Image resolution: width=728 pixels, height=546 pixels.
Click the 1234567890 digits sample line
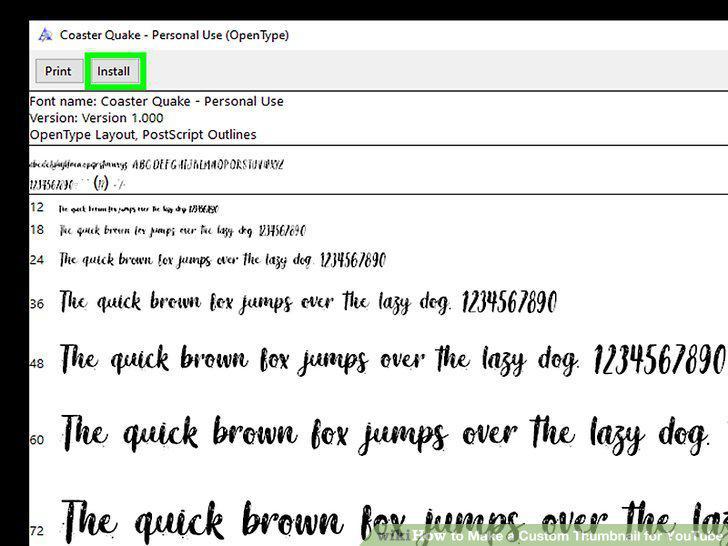pos(77,184)
